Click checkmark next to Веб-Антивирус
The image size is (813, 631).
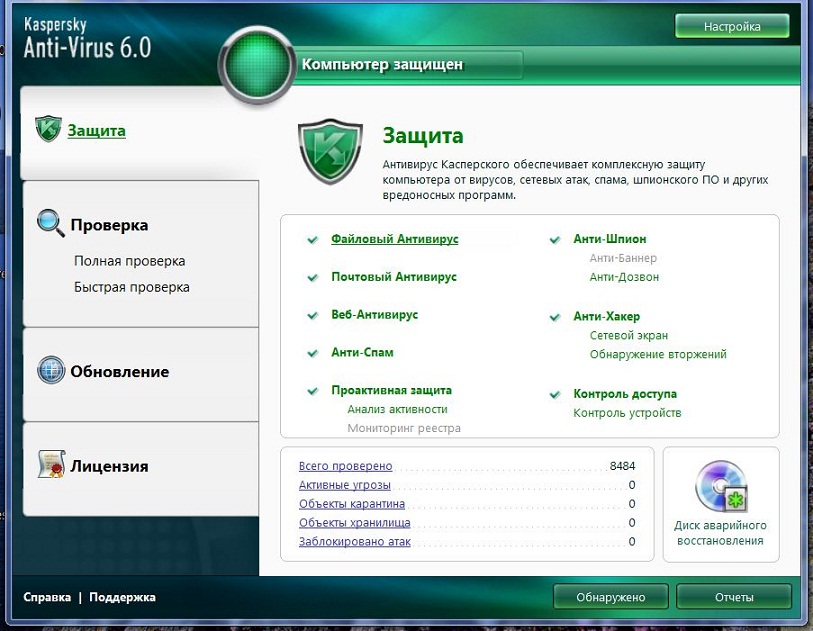click(313, 315)
